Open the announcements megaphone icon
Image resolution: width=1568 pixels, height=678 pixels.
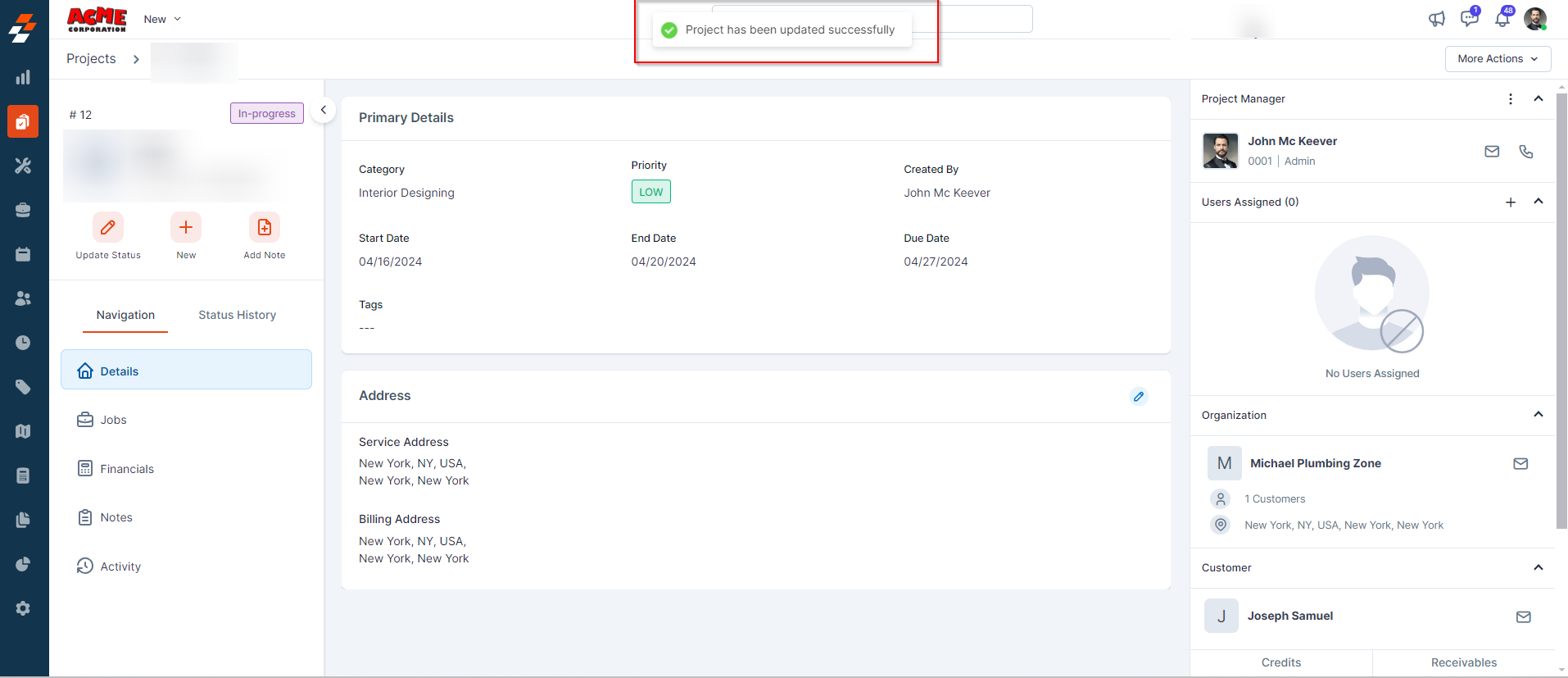click(x=1437, y=19)
